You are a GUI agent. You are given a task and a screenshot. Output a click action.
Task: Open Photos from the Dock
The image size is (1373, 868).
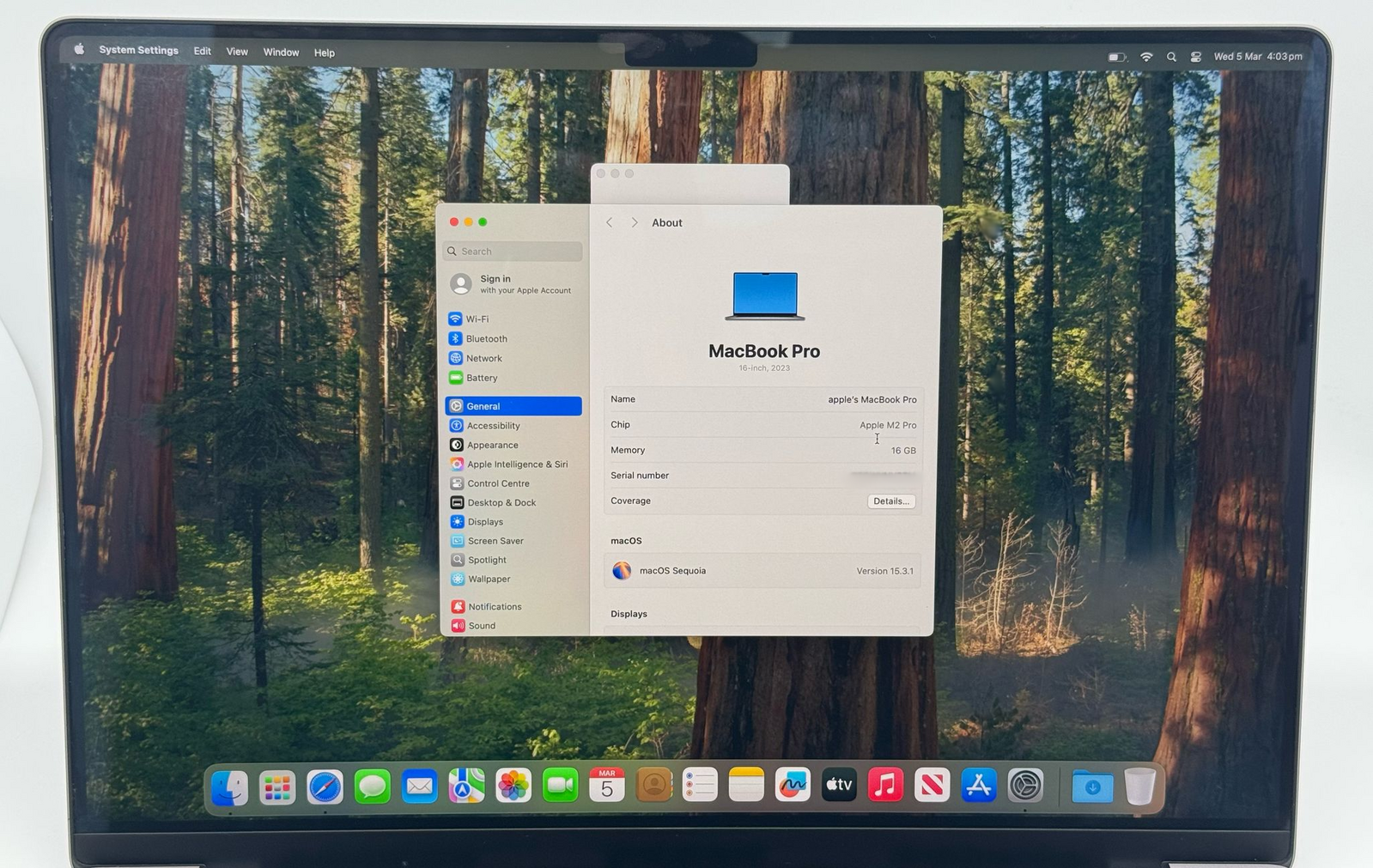[x=513, y=786]
